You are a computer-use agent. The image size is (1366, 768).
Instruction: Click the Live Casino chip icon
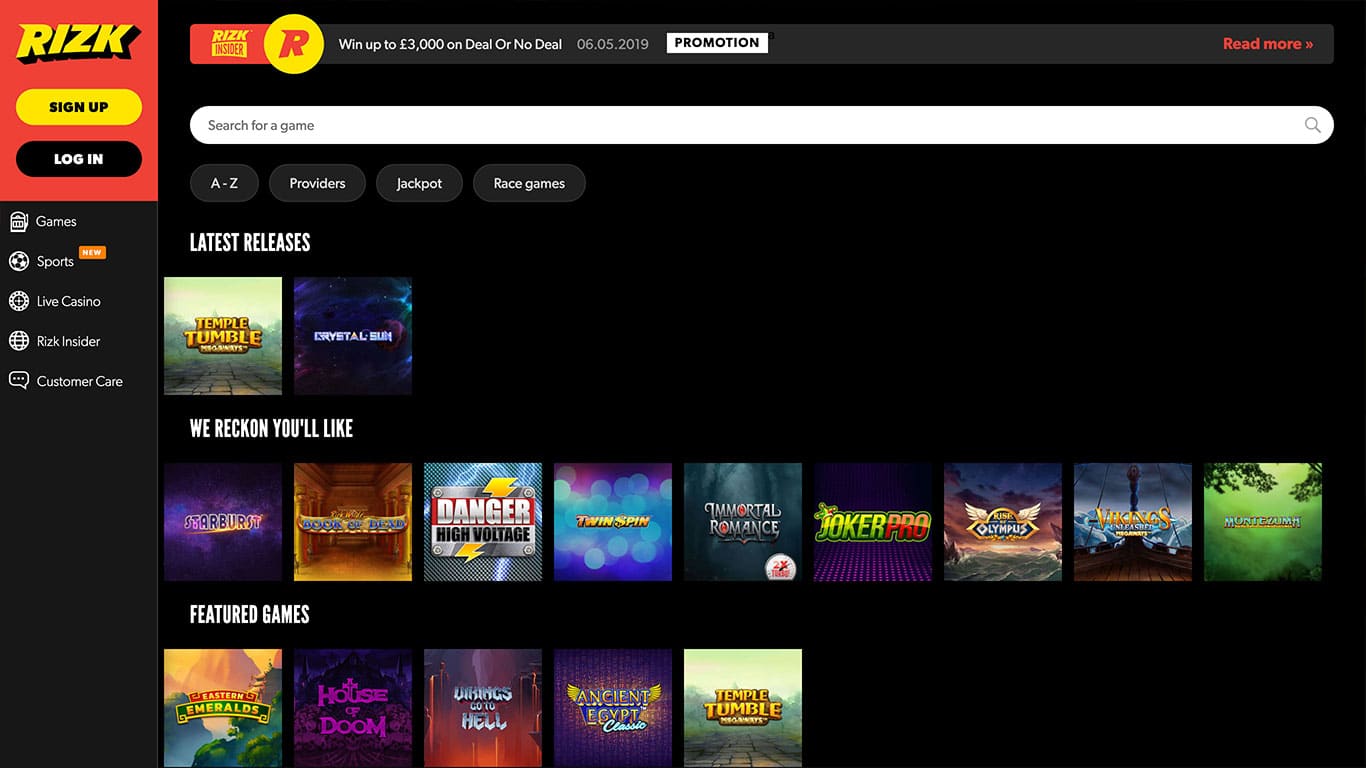[18, 301]
